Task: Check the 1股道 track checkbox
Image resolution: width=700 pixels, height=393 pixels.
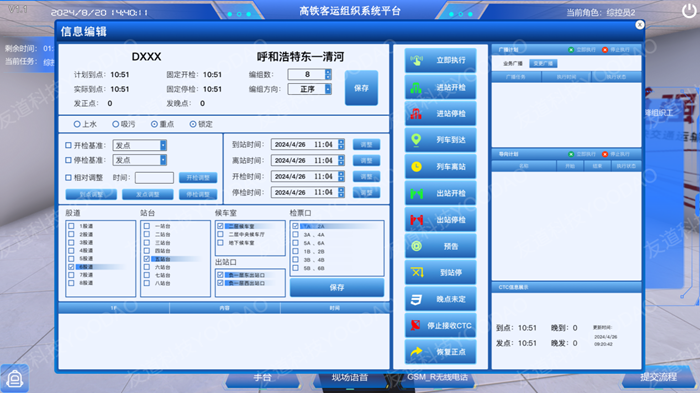Action: click(x=71, y=226)
